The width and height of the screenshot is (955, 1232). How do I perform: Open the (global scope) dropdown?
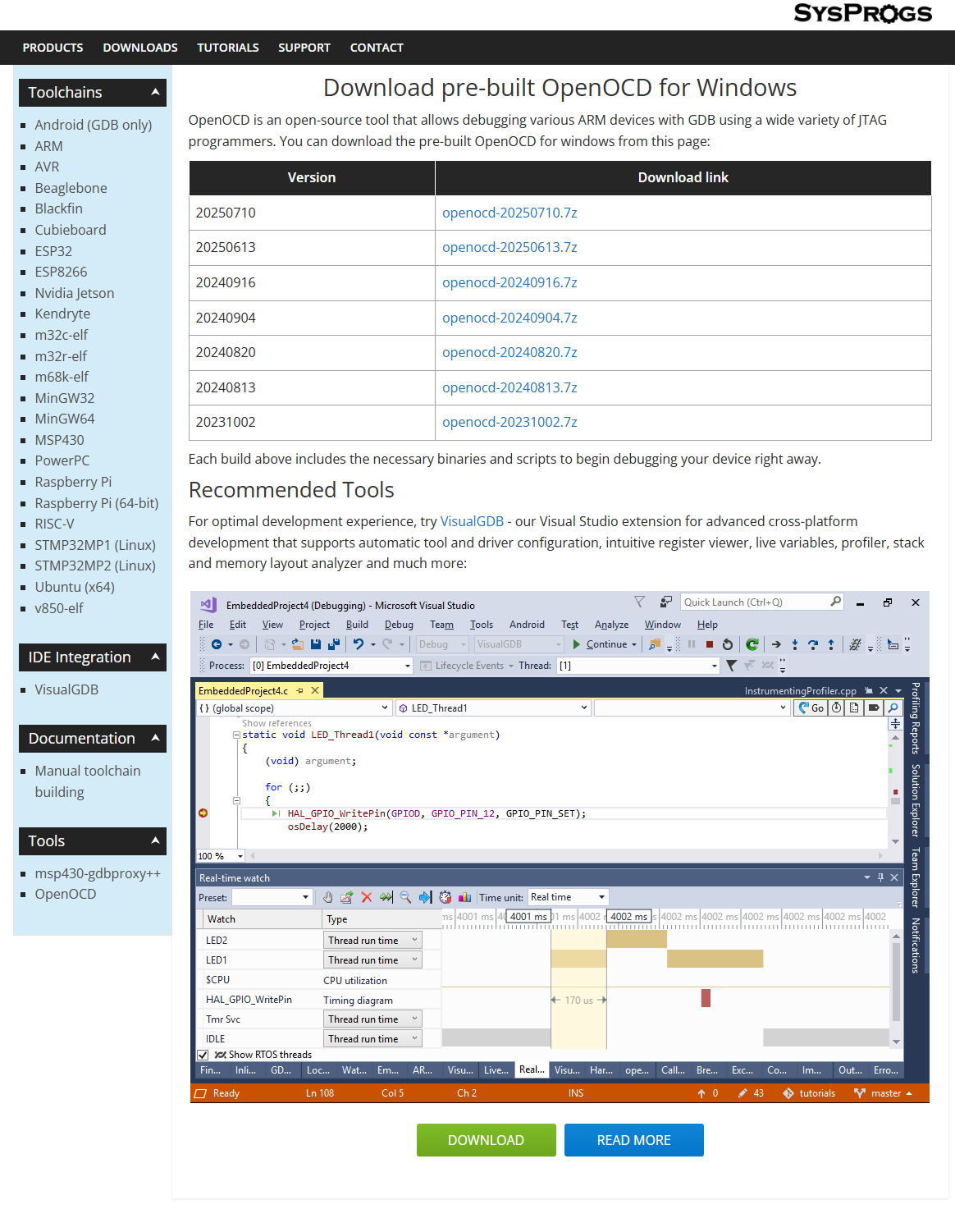pyautogui.click(x=294, y=708)
